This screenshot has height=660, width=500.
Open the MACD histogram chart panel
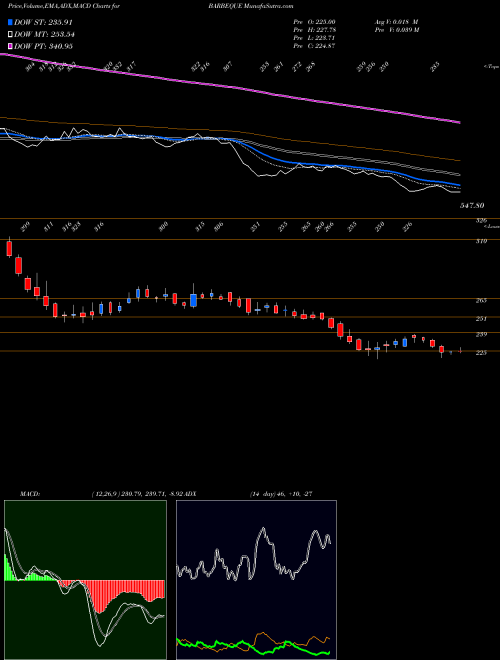(x=85, y=580)
